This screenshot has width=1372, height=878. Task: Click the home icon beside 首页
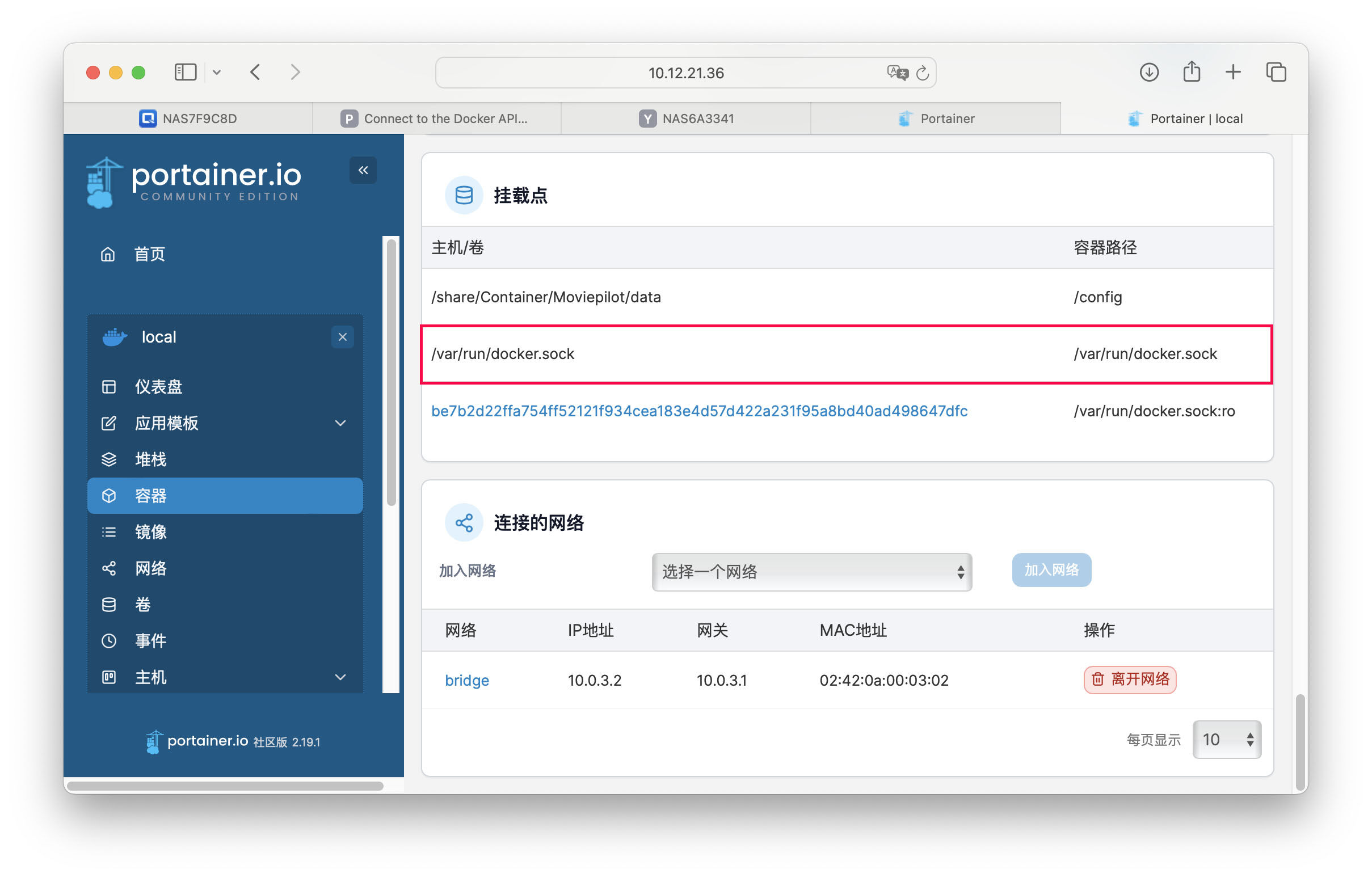click(x=108, y=254)
